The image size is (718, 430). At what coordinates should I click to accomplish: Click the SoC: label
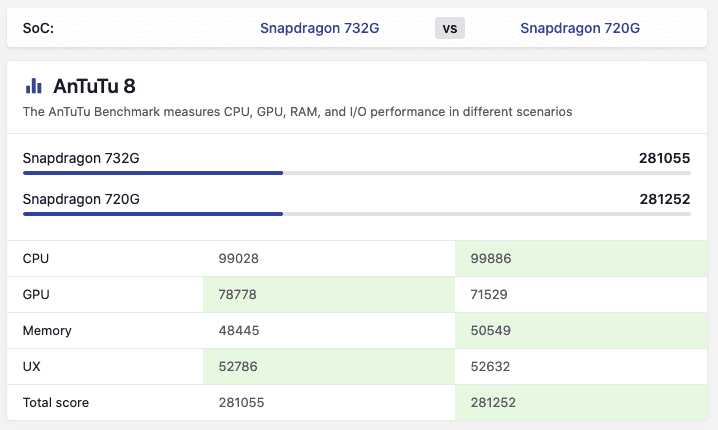pyautogui.click(x=38, y=28)
